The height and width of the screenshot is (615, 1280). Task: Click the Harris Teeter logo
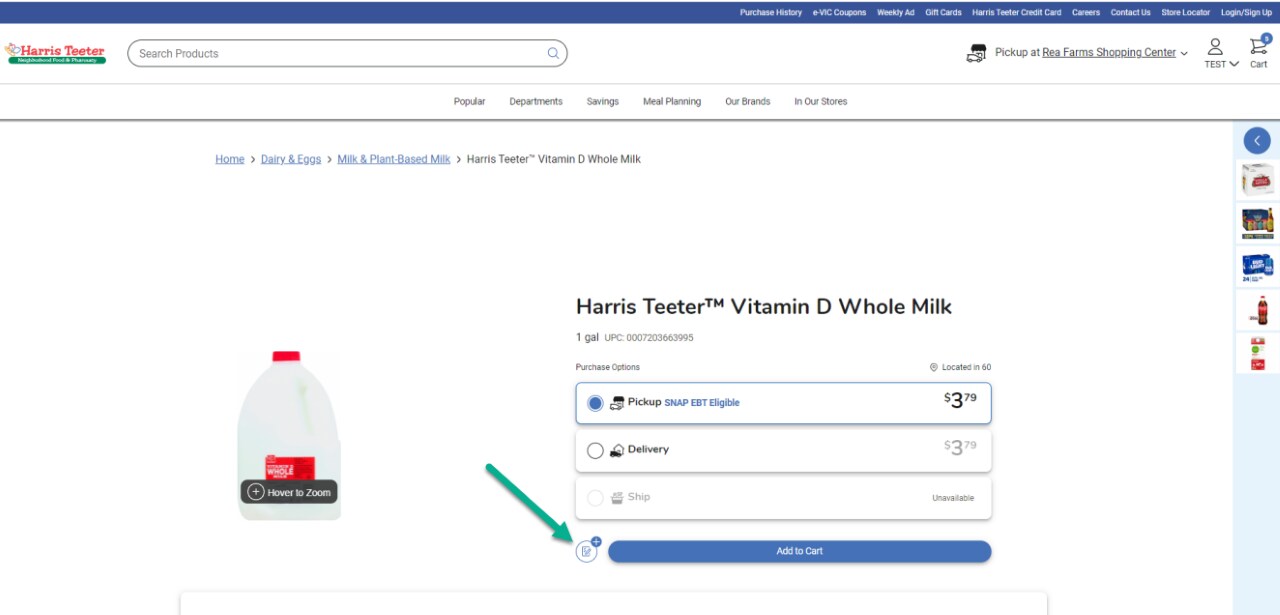tap(55, 53)
